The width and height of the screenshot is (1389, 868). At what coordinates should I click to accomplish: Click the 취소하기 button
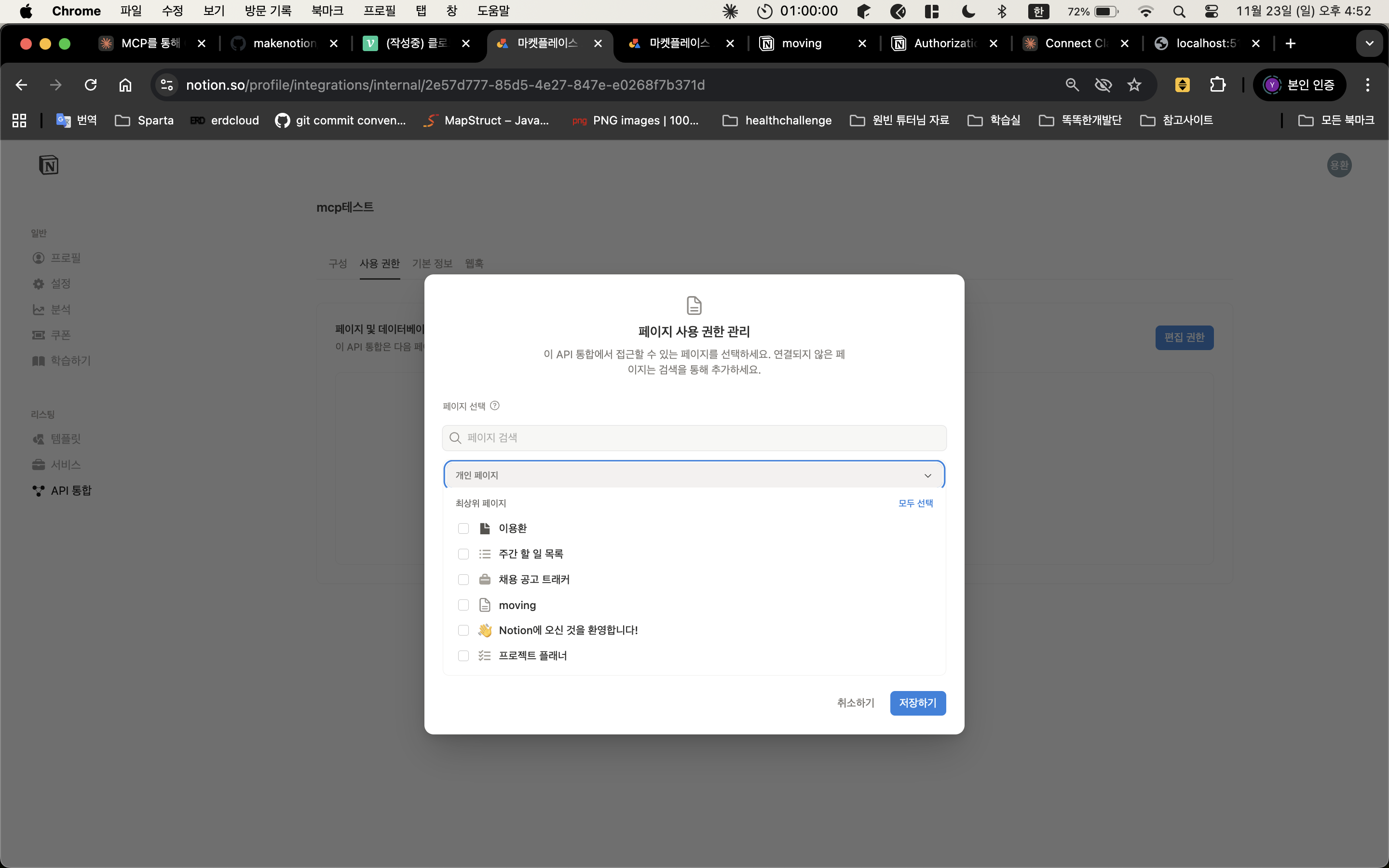click(x=855, y=703)
